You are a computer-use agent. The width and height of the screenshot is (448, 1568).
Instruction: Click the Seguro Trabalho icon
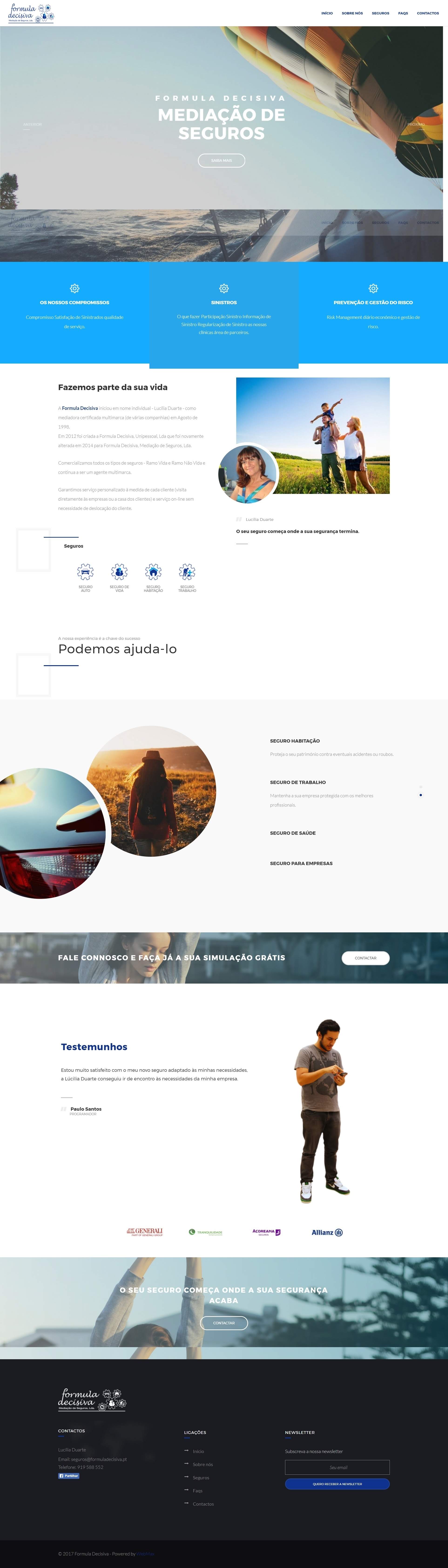[187, 572]
